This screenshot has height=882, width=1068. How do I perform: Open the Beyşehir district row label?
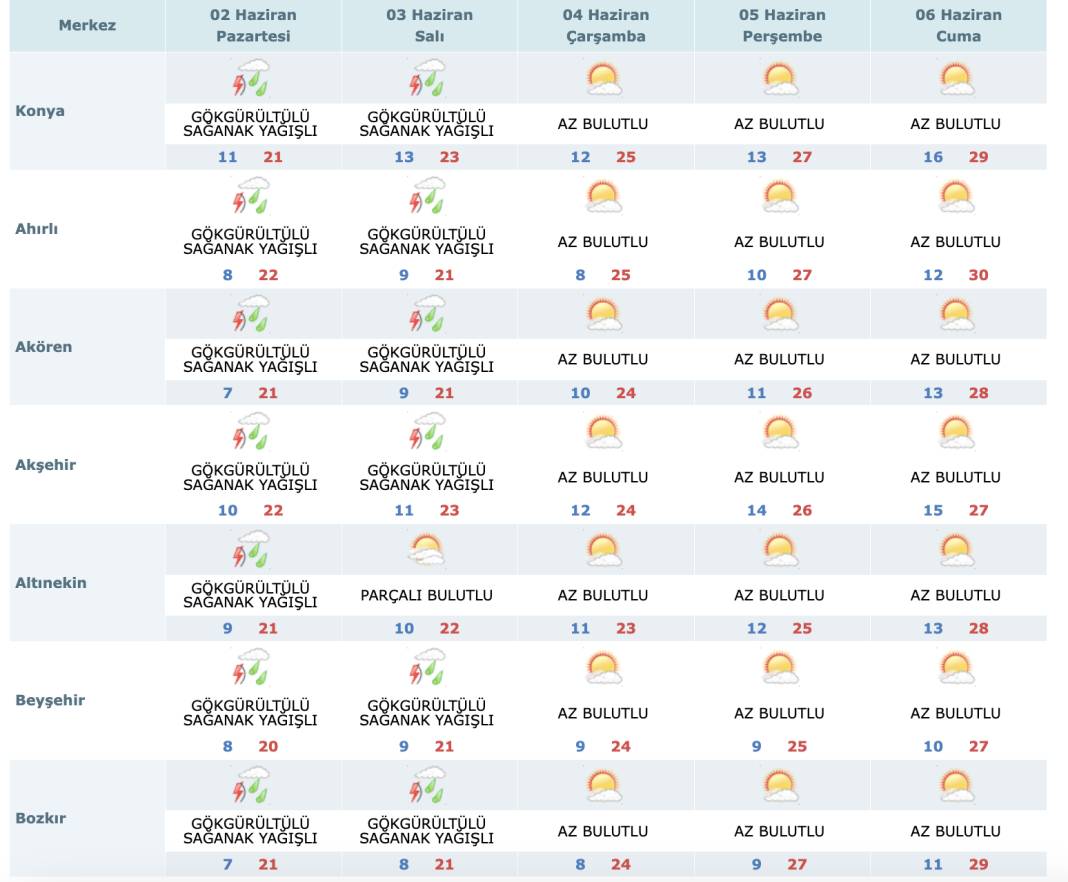click(x=50, y=700)
